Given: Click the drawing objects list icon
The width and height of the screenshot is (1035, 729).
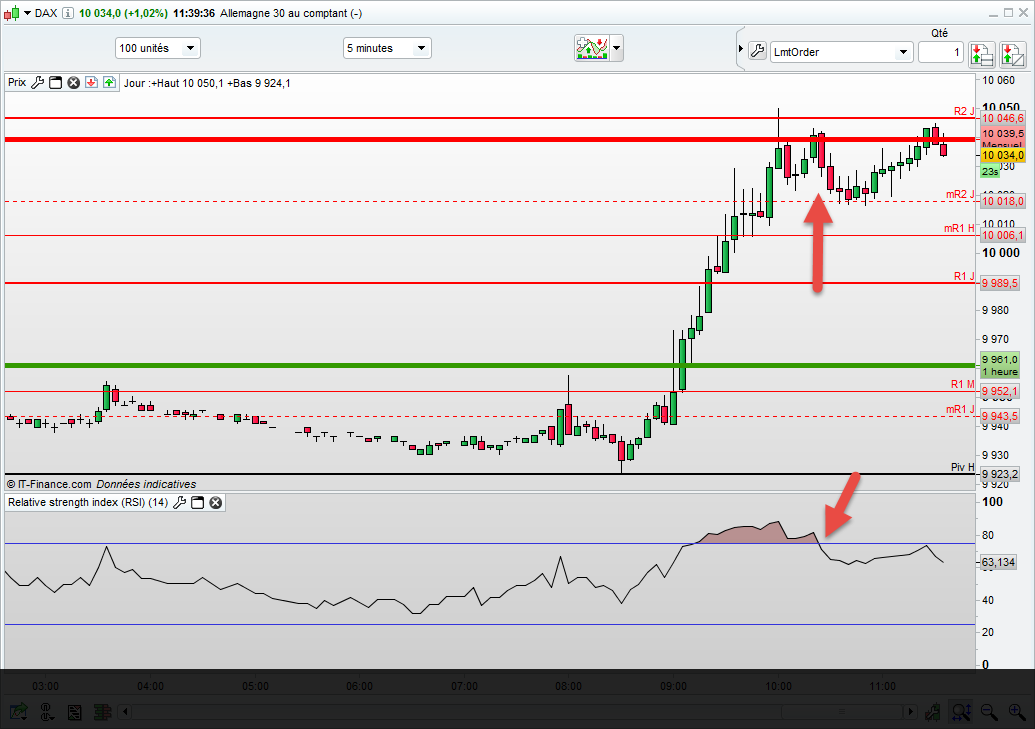Looking at the screenshot, I should (75, 712).
